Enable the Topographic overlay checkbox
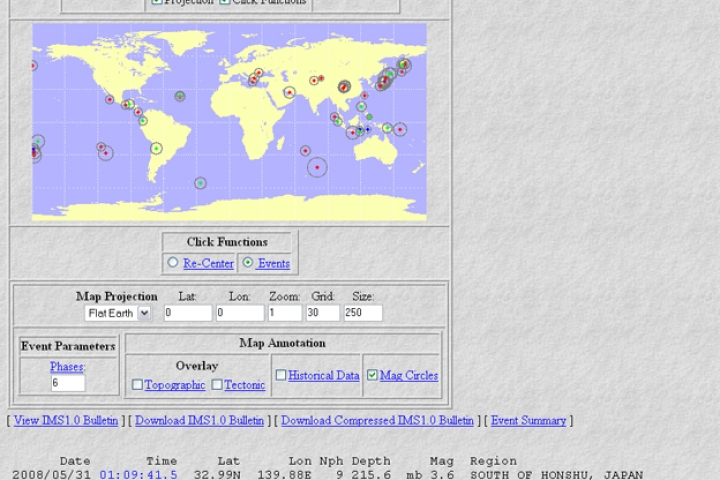 pyautogui.click(x=137, y=384)
